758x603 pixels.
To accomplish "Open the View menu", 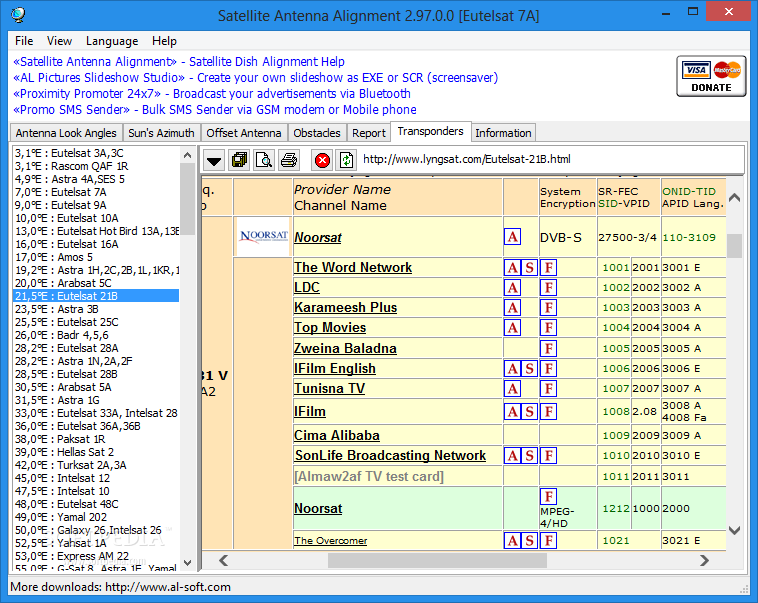I will (59, 41).
